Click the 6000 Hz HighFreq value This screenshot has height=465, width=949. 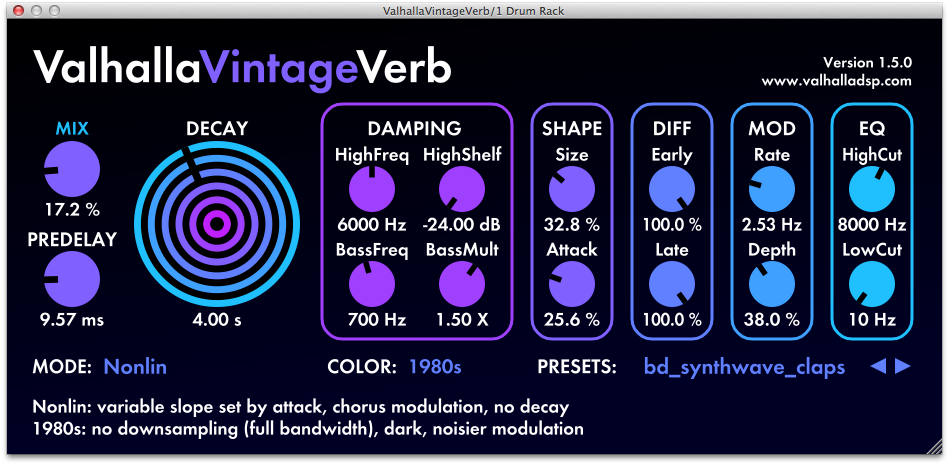tap(372, 225)
